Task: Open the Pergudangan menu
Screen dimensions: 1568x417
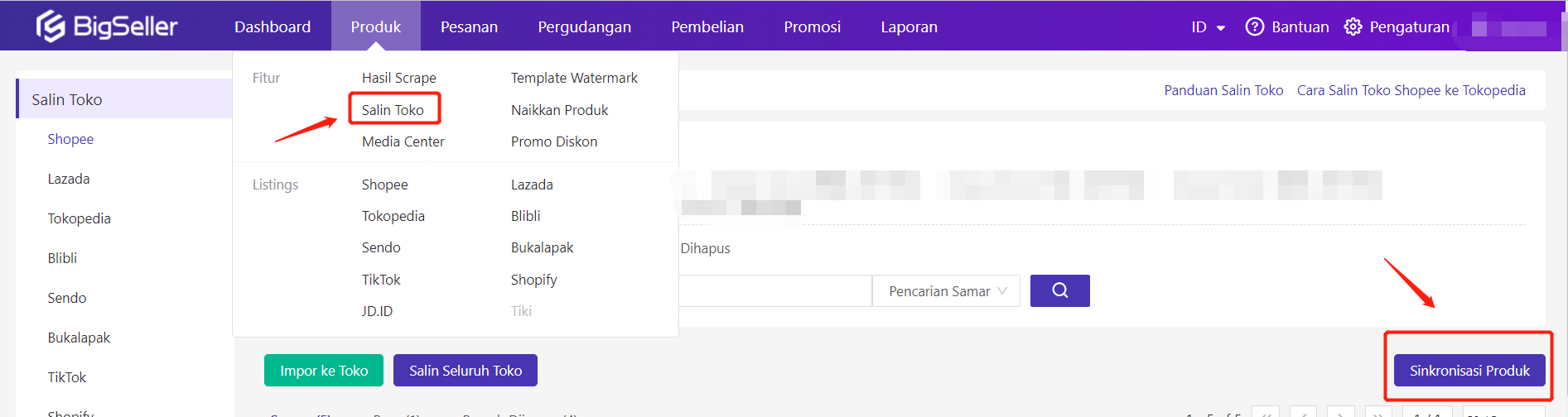Action: (x=584, y=26)
